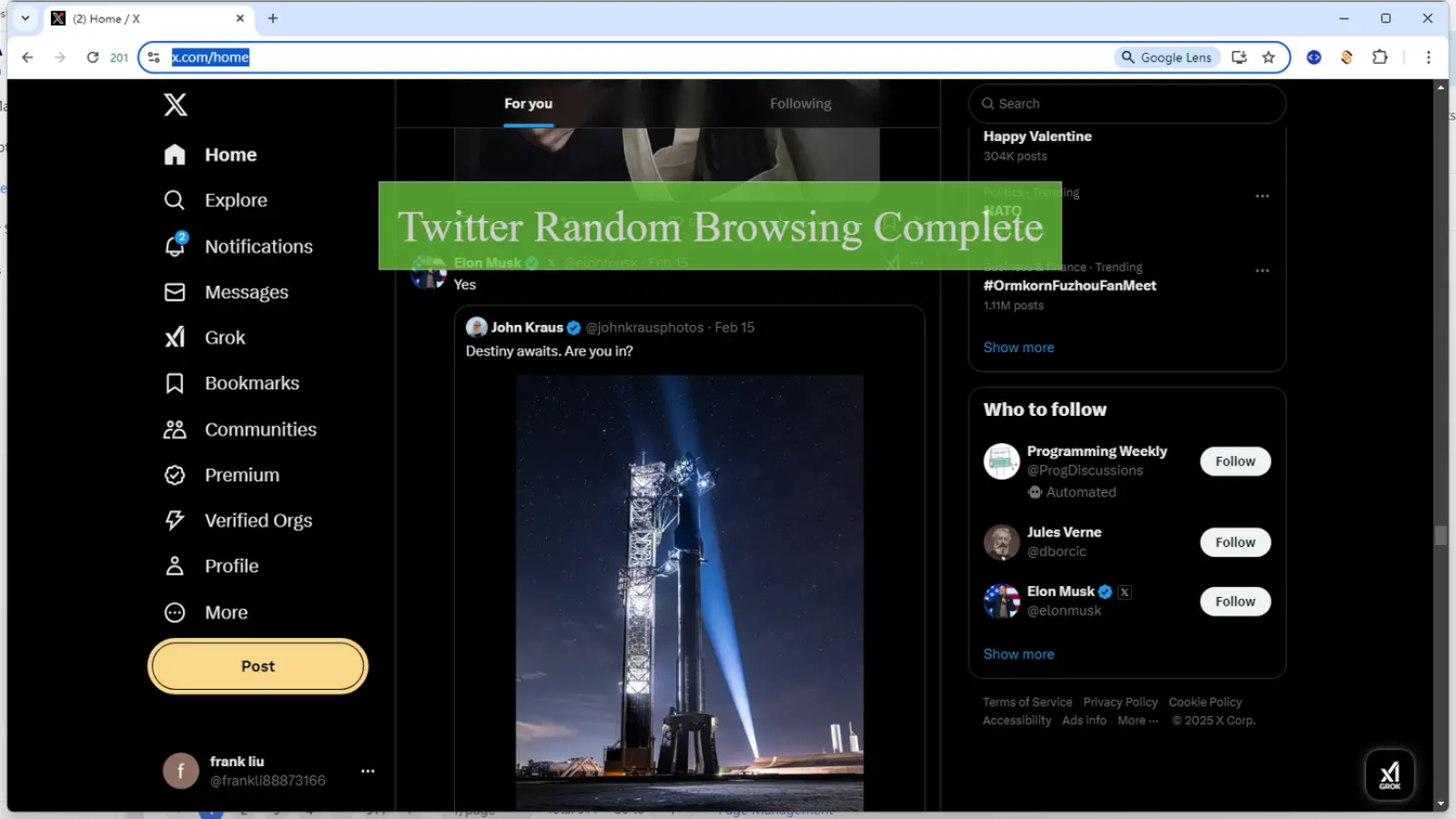Open the floating Grok button

tap(1390, 775)
